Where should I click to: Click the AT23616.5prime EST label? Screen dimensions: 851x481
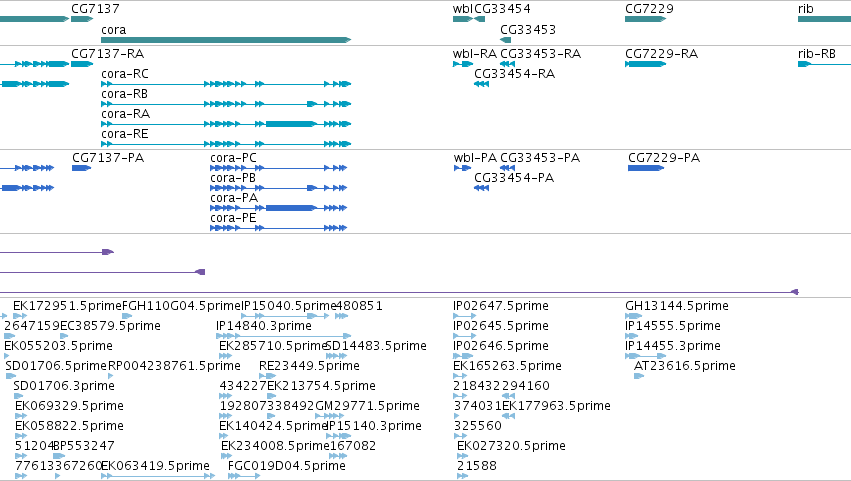[684, 366]
